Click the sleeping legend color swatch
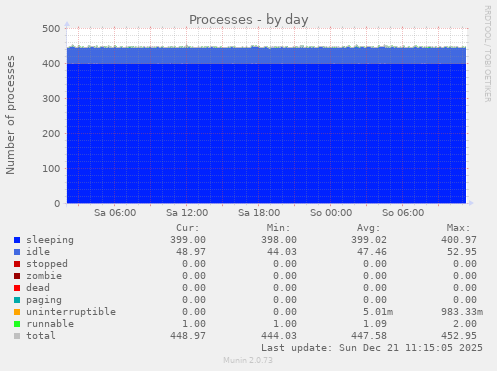The height and width of the screenshot is (371, 497). coord(17,240)
